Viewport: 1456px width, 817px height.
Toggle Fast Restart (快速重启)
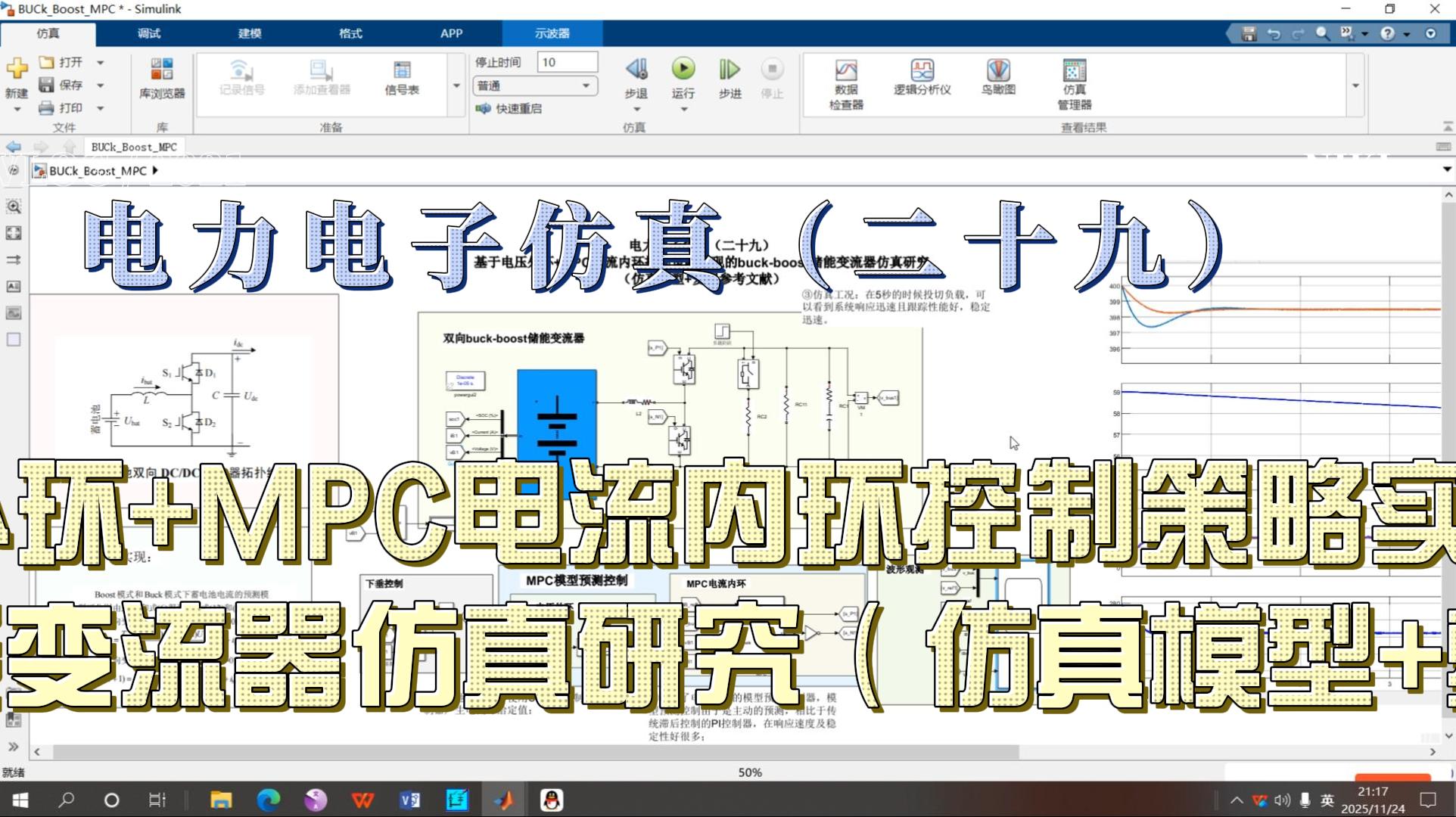click(x=509, y=109)
